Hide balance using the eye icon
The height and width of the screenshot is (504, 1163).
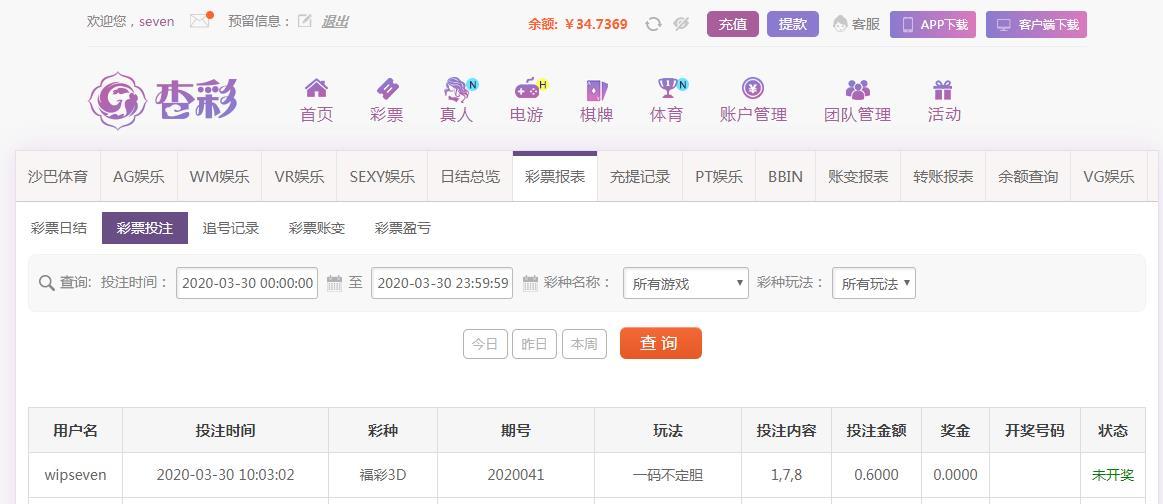pos(681,24)
